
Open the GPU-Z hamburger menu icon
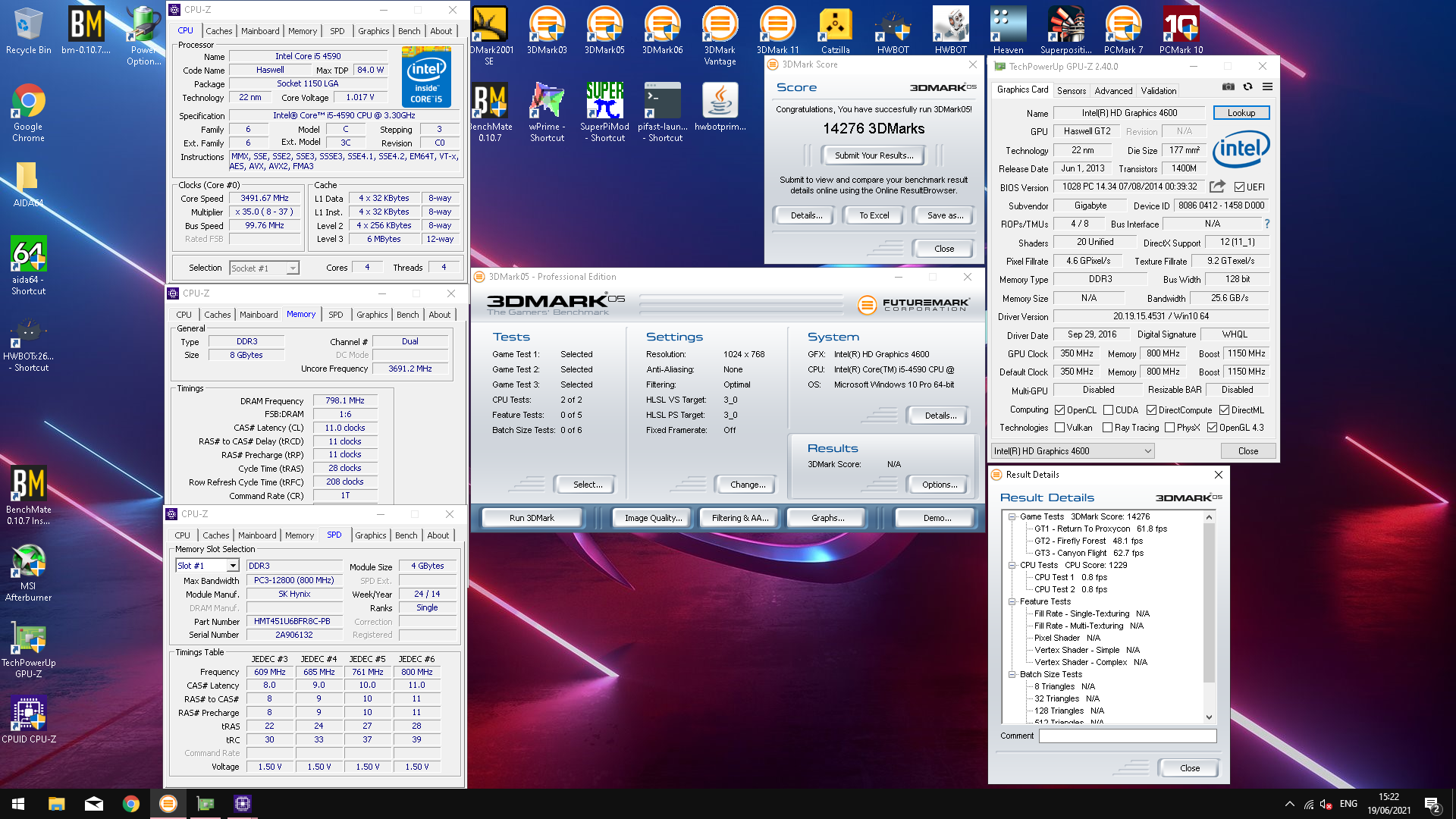coord(1267,87)
